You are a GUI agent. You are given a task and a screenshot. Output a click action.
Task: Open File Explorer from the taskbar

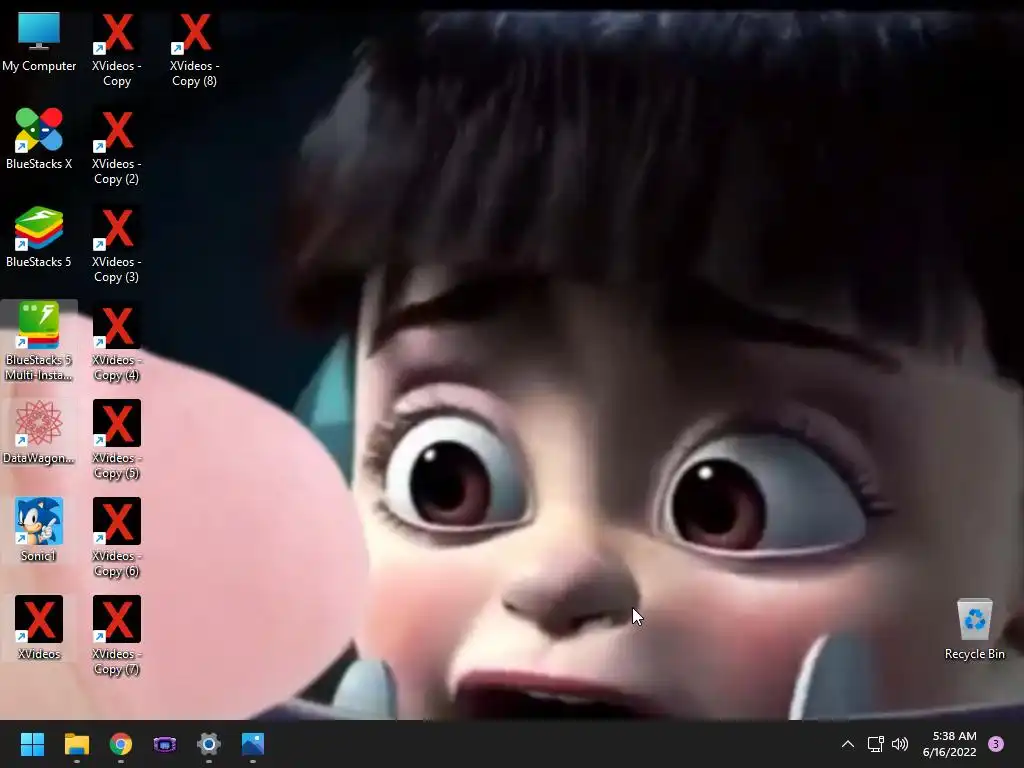tap(76, 744)
